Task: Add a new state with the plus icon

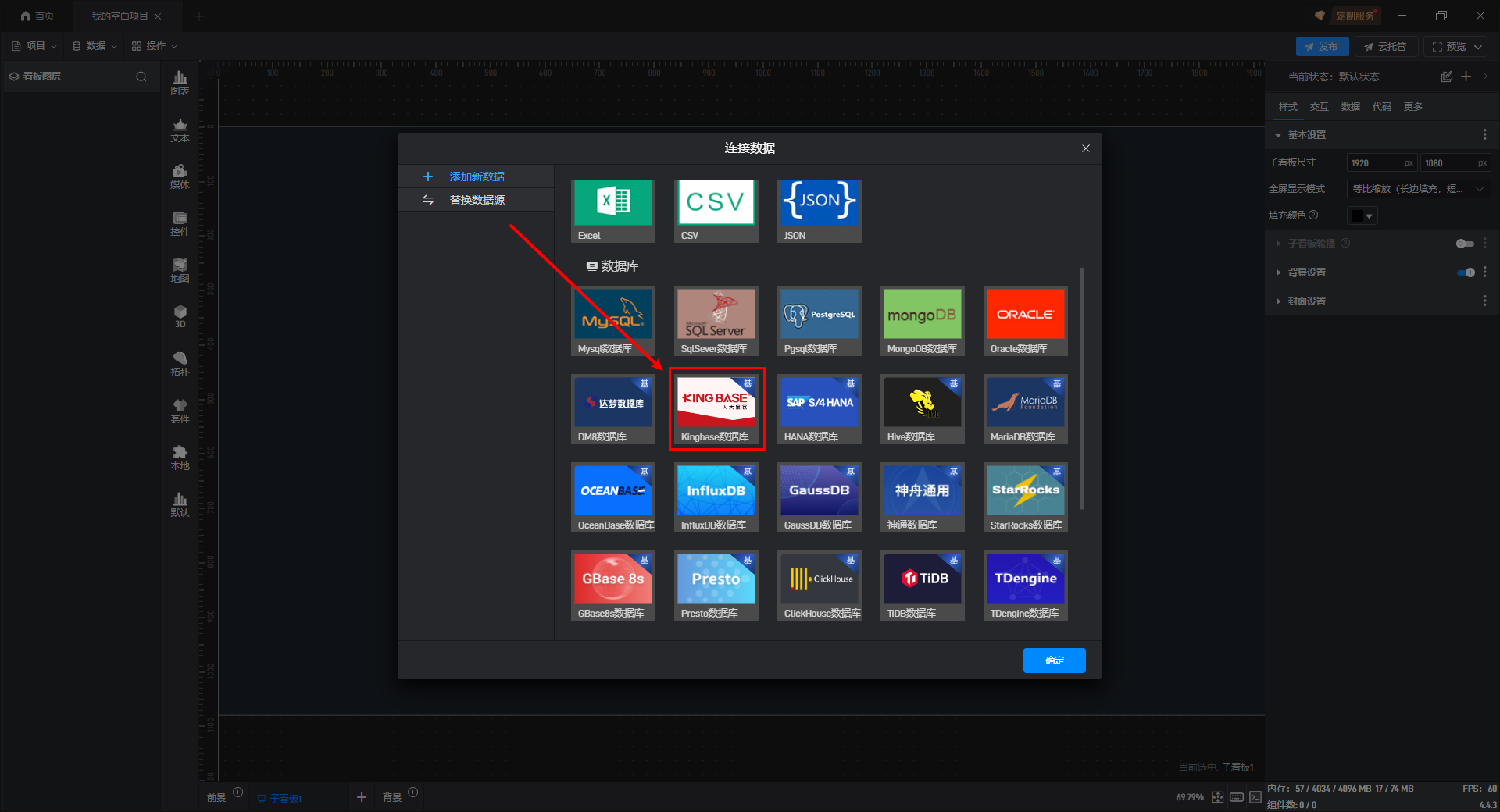Action: tap(1466, 77)
